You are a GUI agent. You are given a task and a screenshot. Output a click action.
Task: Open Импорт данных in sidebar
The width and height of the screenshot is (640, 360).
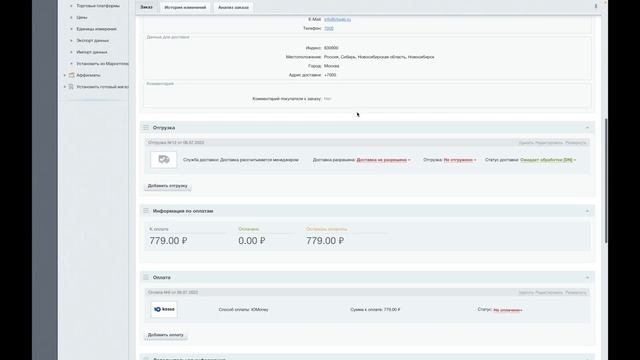[x=92, y=52]
